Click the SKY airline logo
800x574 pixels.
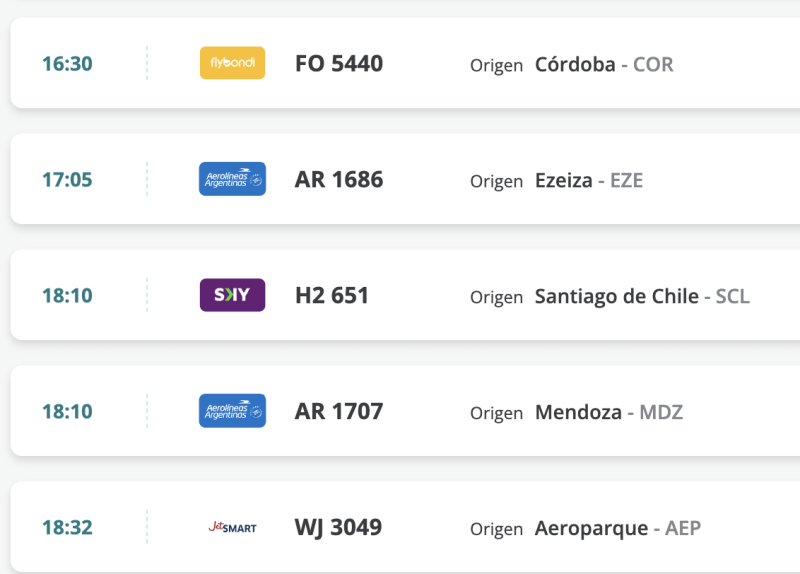(x=232, y=295)
